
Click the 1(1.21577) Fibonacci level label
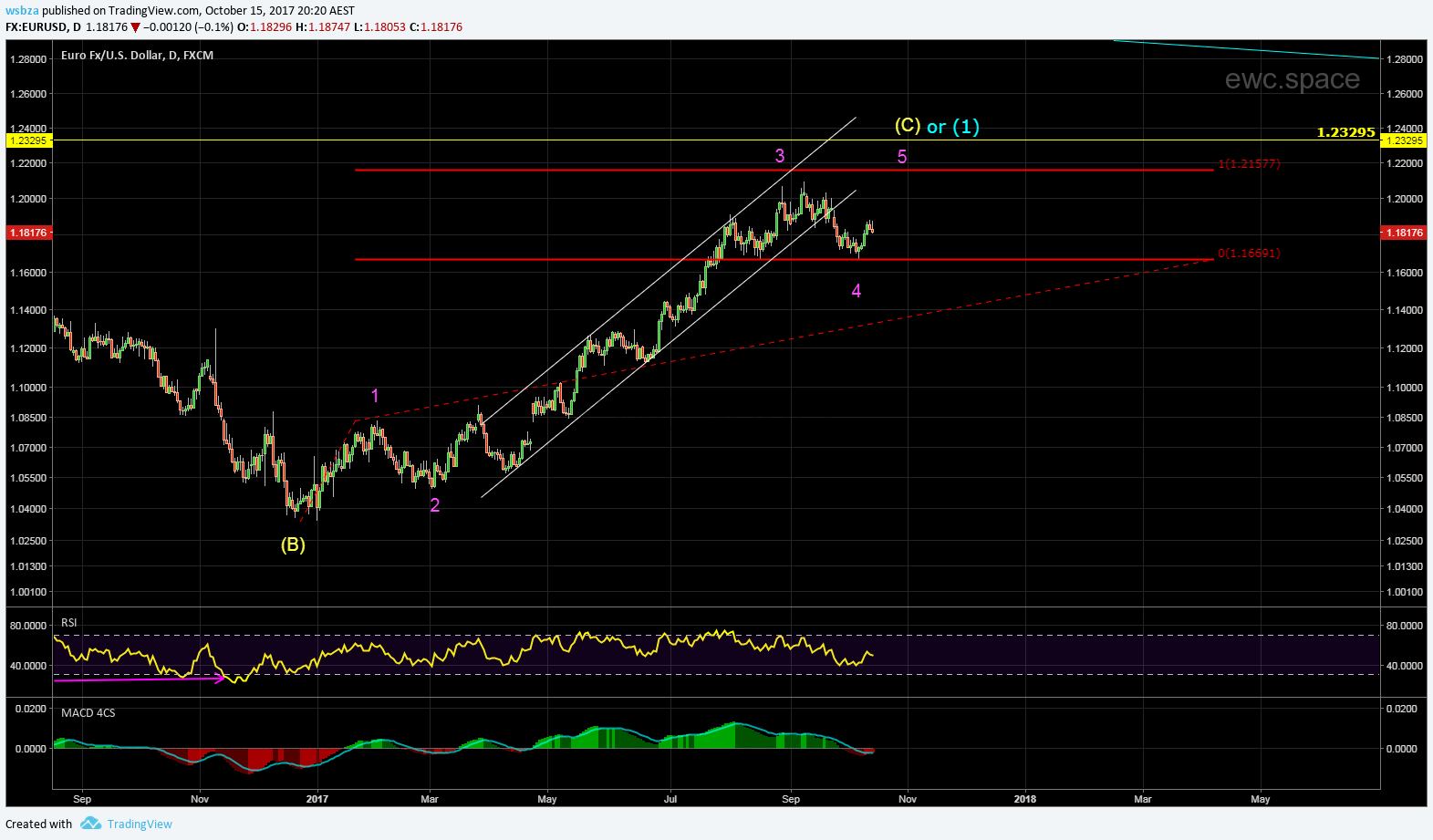point(1249,164)
